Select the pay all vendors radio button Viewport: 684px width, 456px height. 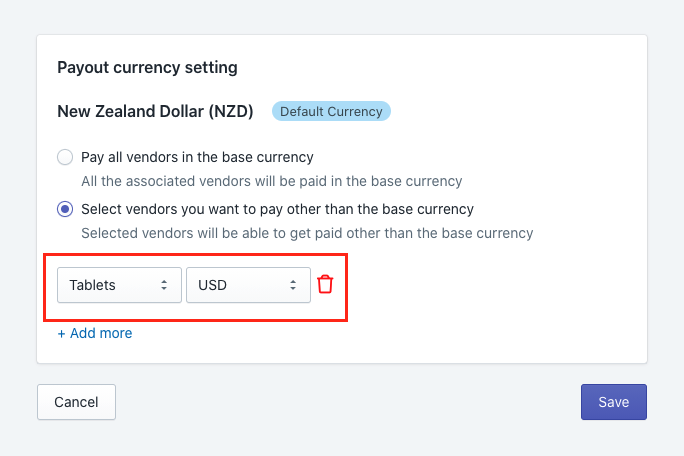pyautogui.click(x=65, y=157)
